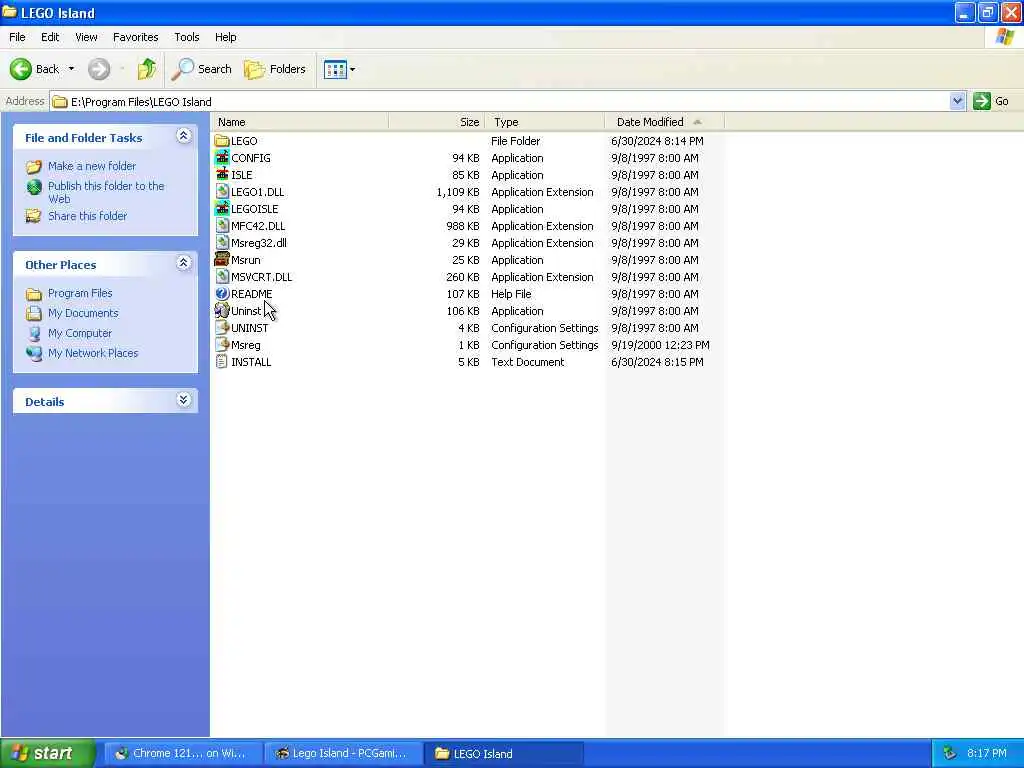The image size is (1024, 768).
Task: Click the Help File type cell
Action: point(511,294)
